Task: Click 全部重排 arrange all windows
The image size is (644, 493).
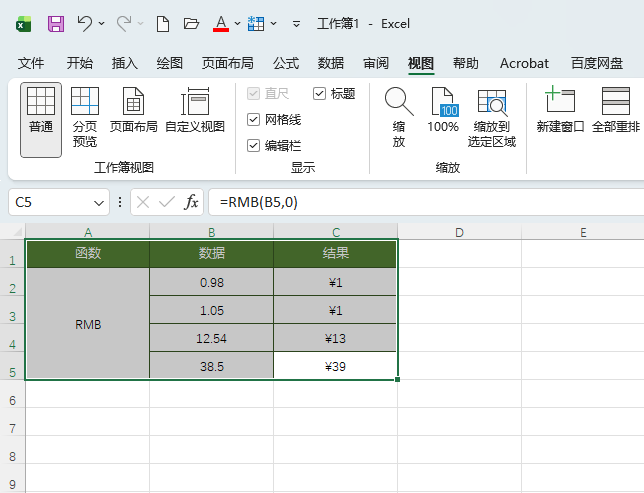Action: coord(616,109)
